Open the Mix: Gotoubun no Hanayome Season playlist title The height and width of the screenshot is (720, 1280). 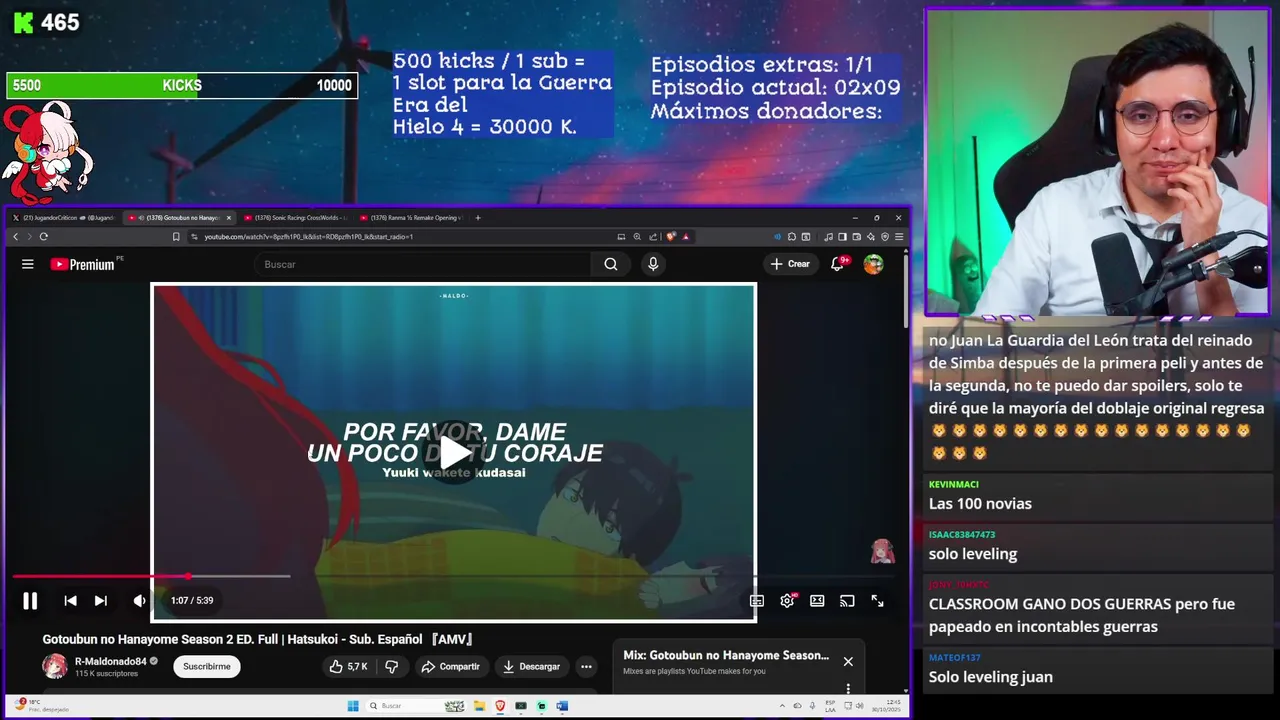pyautogui.click(x=726, y=655)
